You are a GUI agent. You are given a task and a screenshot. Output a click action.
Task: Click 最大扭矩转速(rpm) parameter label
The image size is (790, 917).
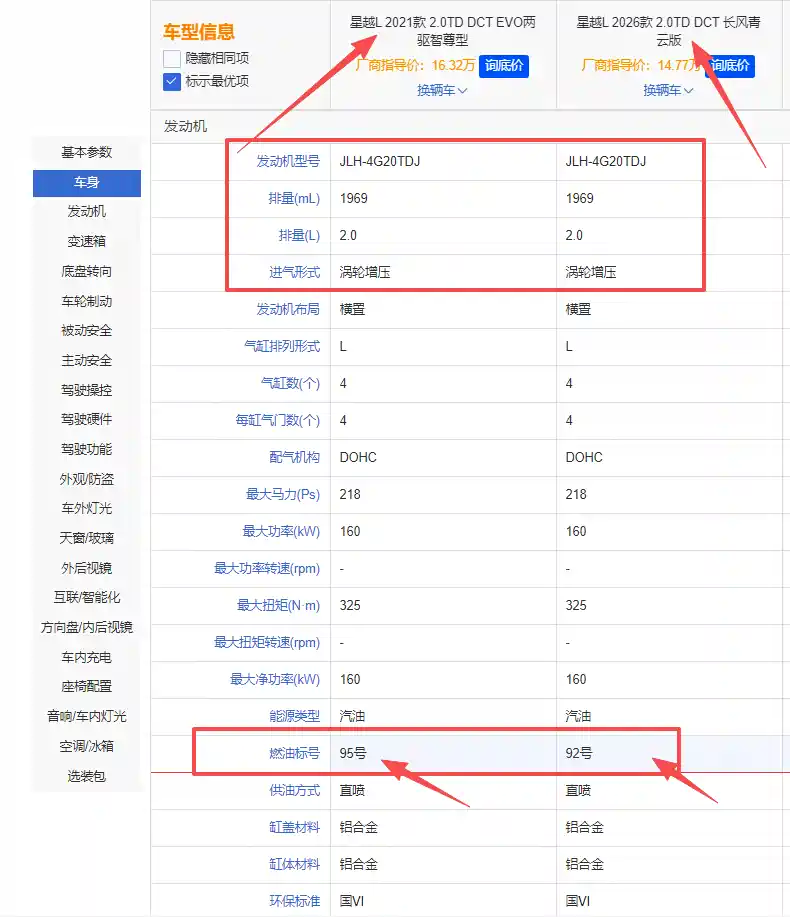(x=267, y=643)
